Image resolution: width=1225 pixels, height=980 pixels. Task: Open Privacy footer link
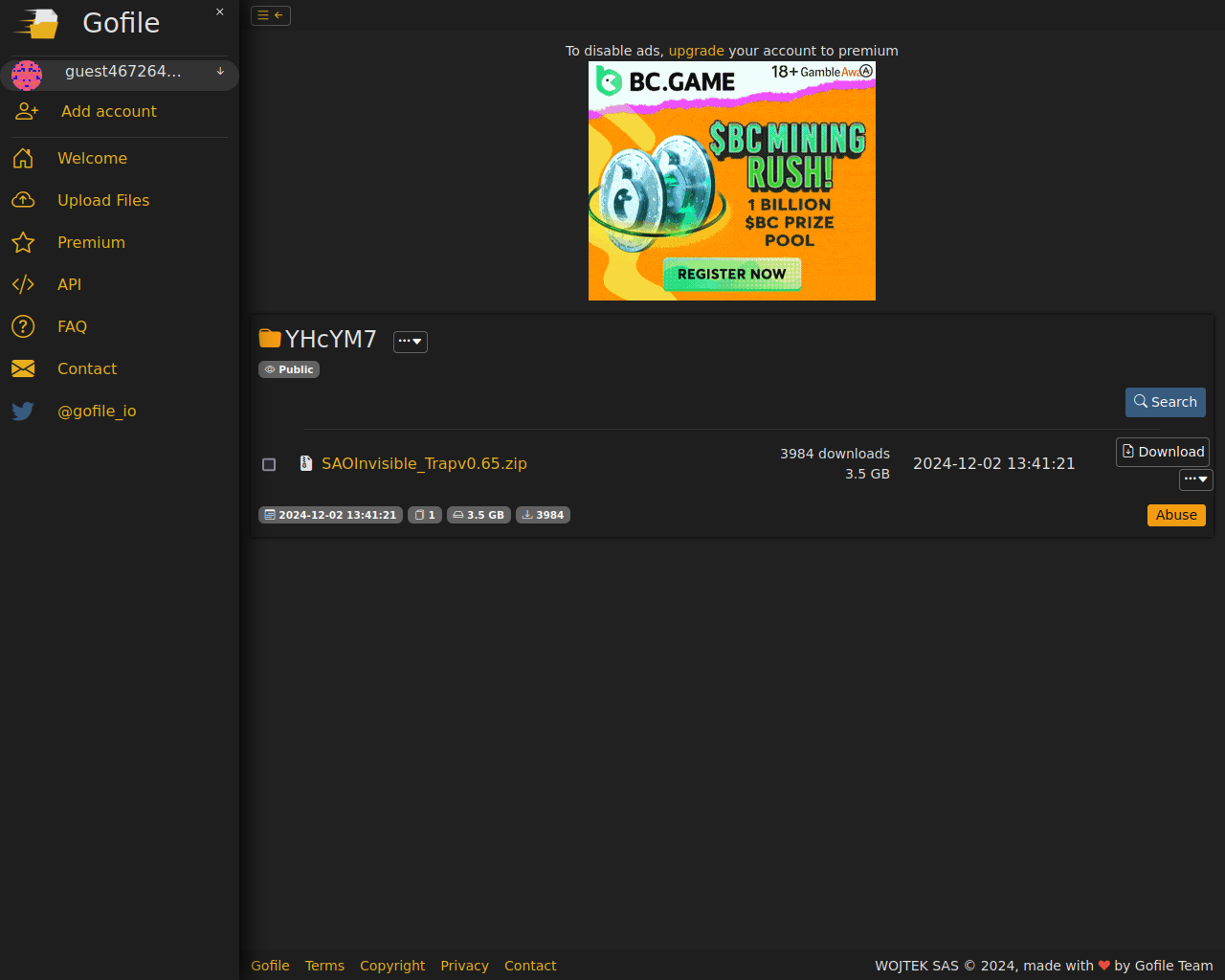pyautogui.click(x=464, y=966)
